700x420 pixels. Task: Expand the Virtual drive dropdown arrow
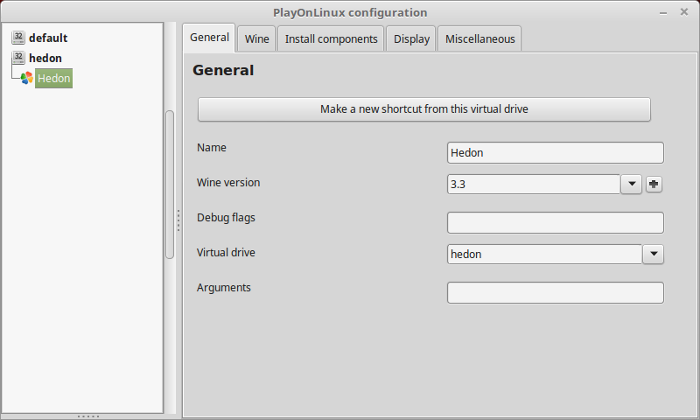pyautogui.click(x=653, y=254)
